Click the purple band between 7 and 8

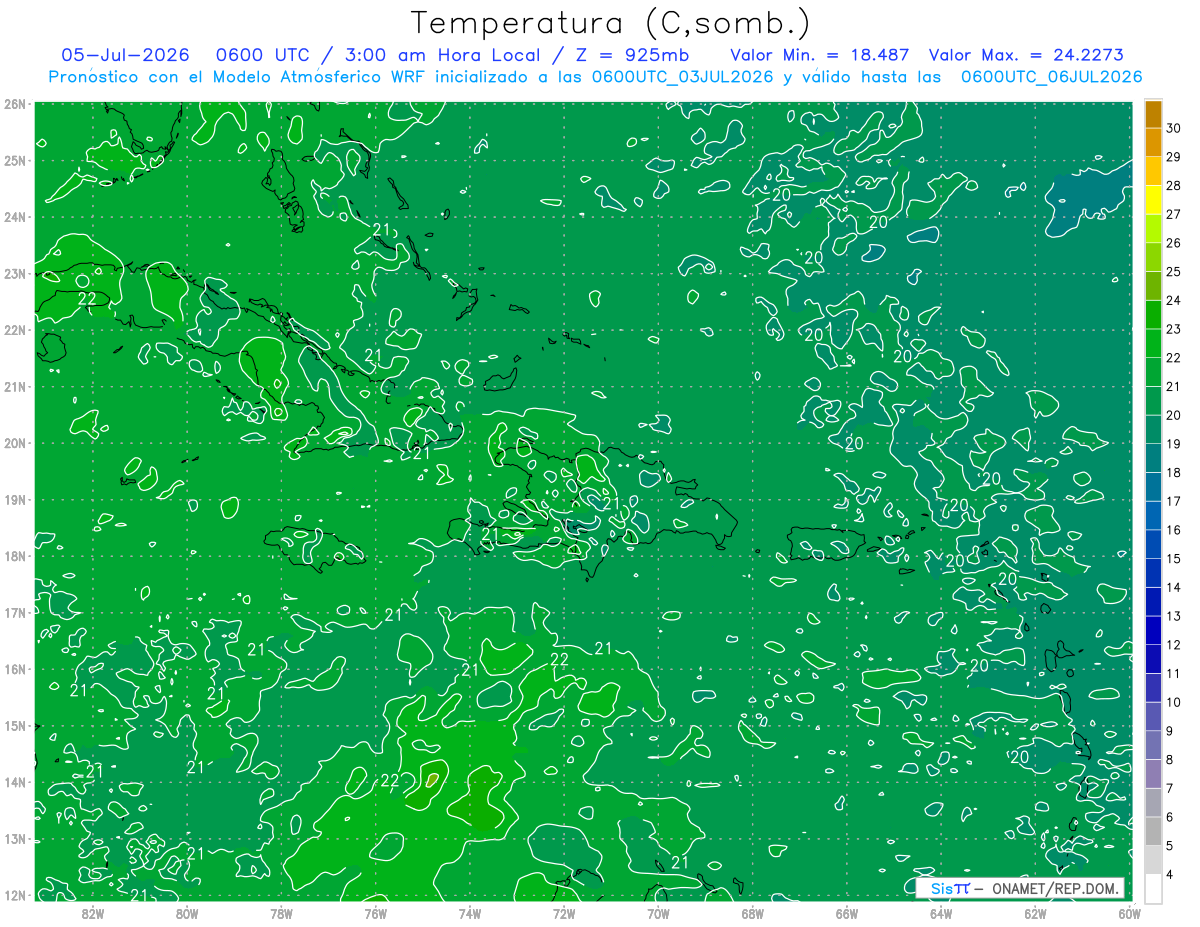(1153, 773)
